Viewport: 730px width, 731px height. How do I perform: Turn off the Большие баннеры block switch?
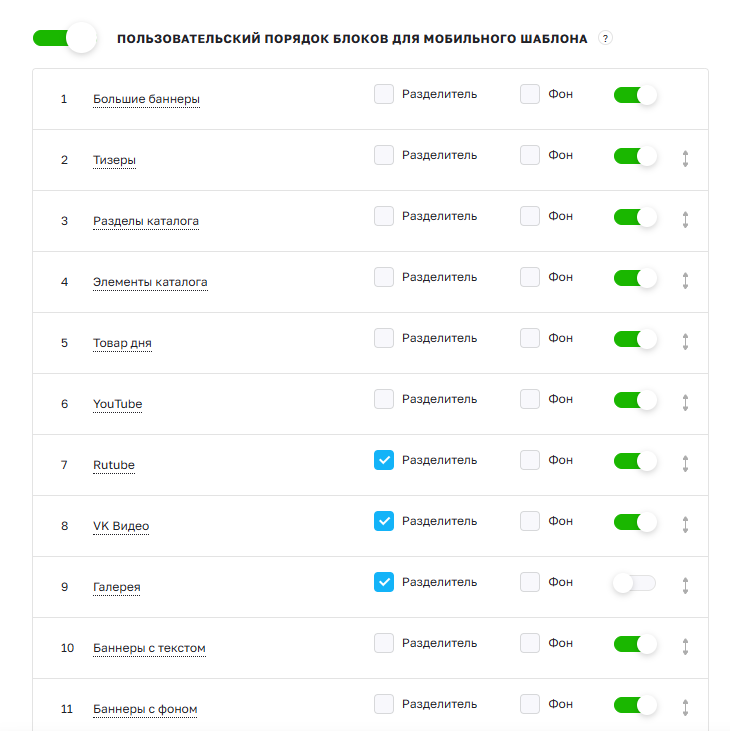[635, 95]
